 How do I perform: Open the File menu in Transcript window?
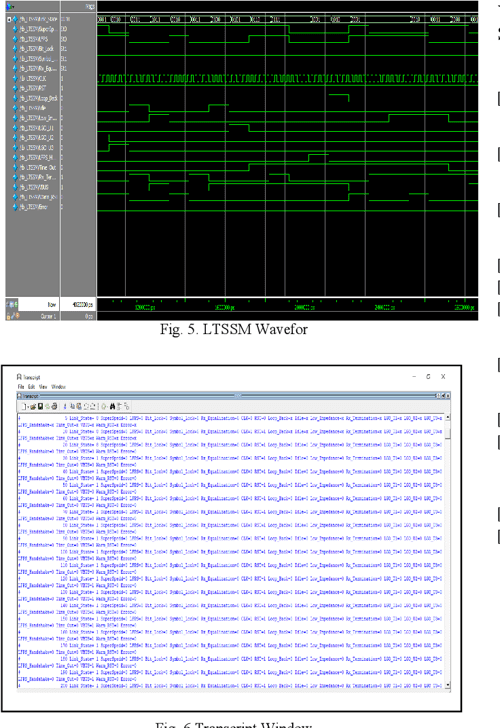(x=20, y=387)
